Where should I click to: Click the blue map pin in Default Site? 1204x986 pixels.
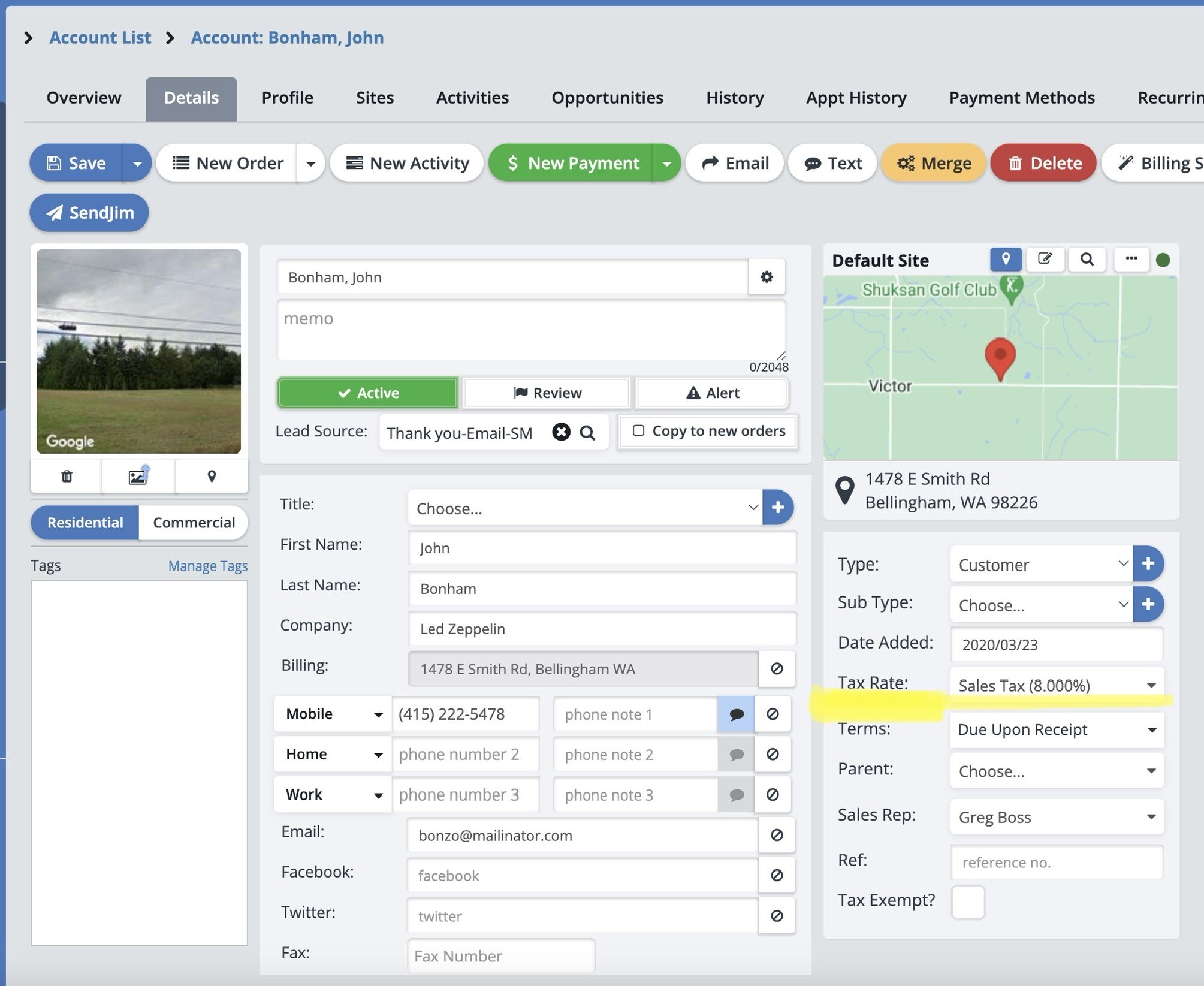[1005, 259]
